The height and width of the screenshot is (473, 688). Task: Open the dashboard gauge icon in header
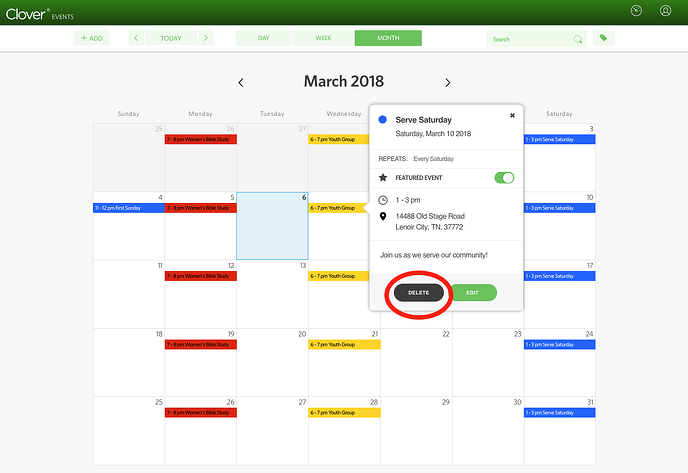(x=636, y=11)
